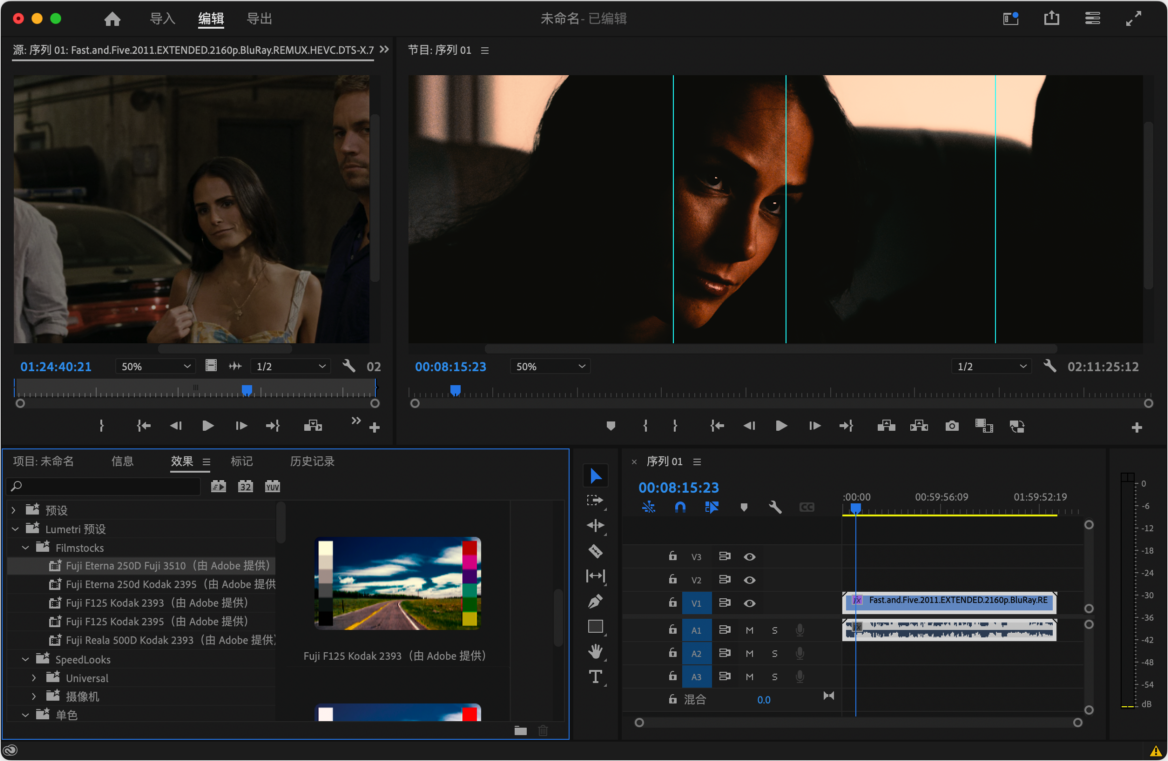Toggle lock on V3 track

coord(673,556)
